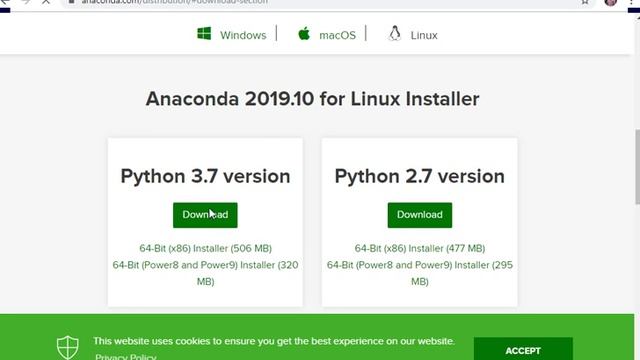Bookmark this page with star icon

tap(585, 2)
